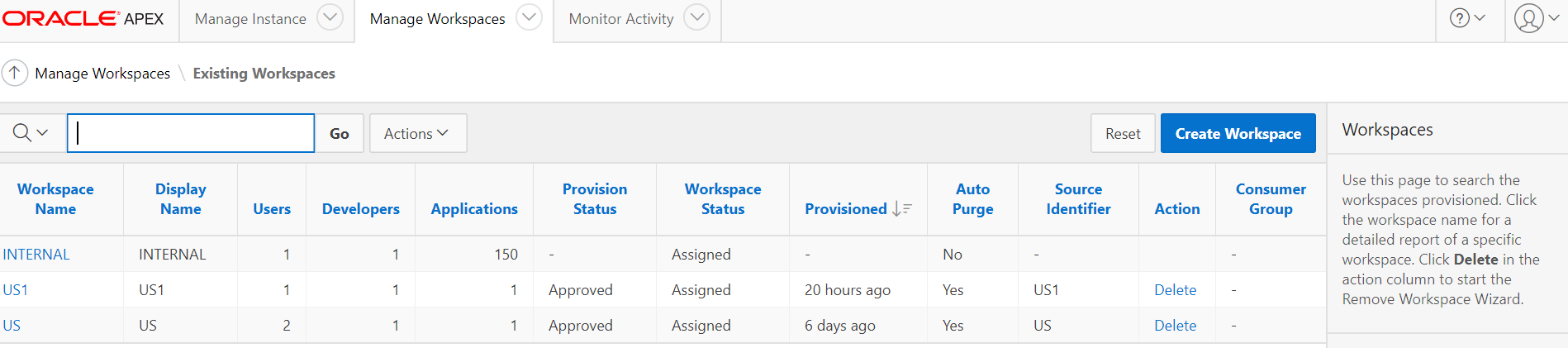The height and width of the screenshot is (348, 1568).
Task: Switch to the Manage Instance tab
Action: (250, 19)
